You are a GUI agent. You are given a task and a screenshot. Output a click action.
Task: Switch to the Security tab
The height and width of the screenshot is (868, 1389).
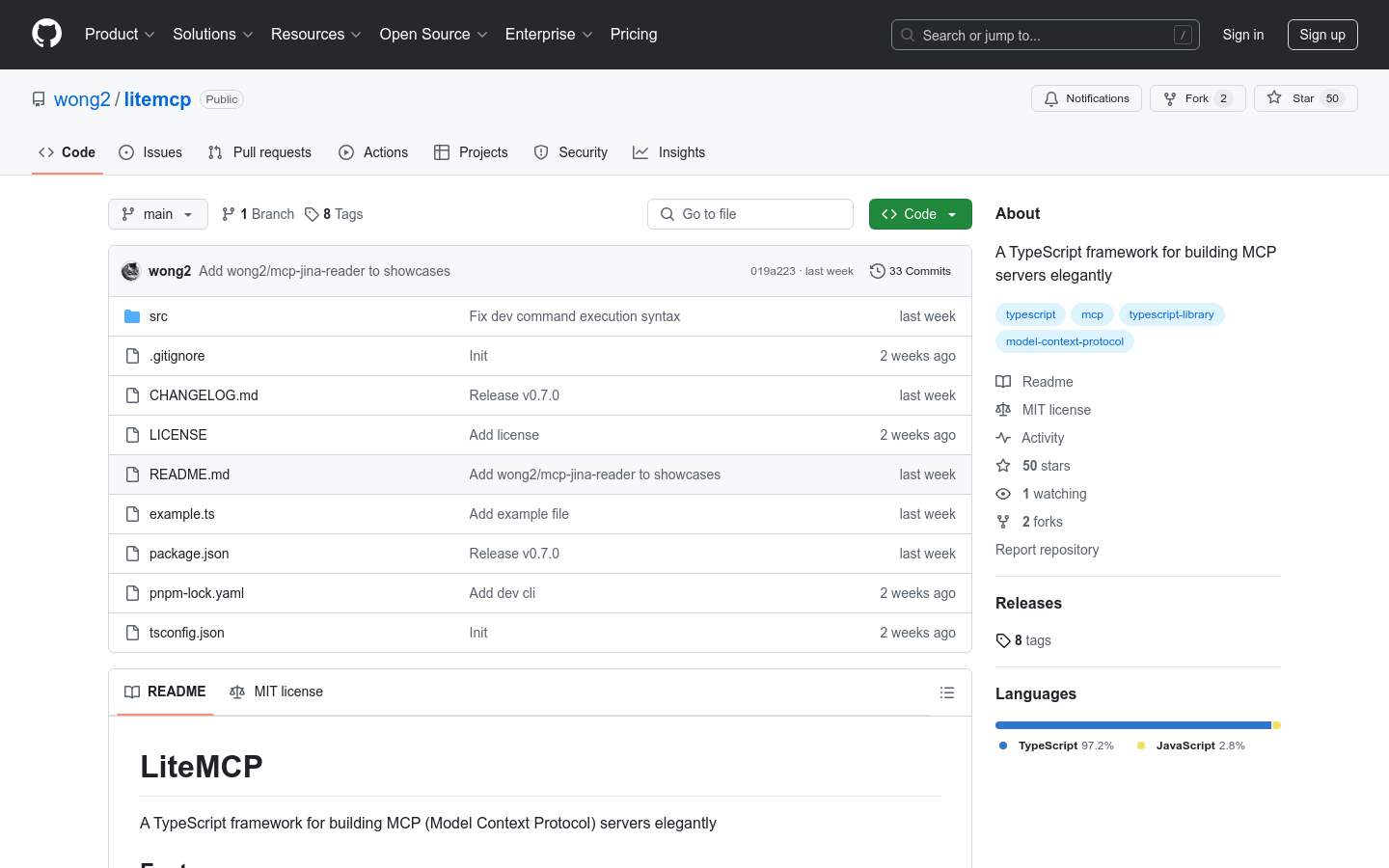[571, 152]
